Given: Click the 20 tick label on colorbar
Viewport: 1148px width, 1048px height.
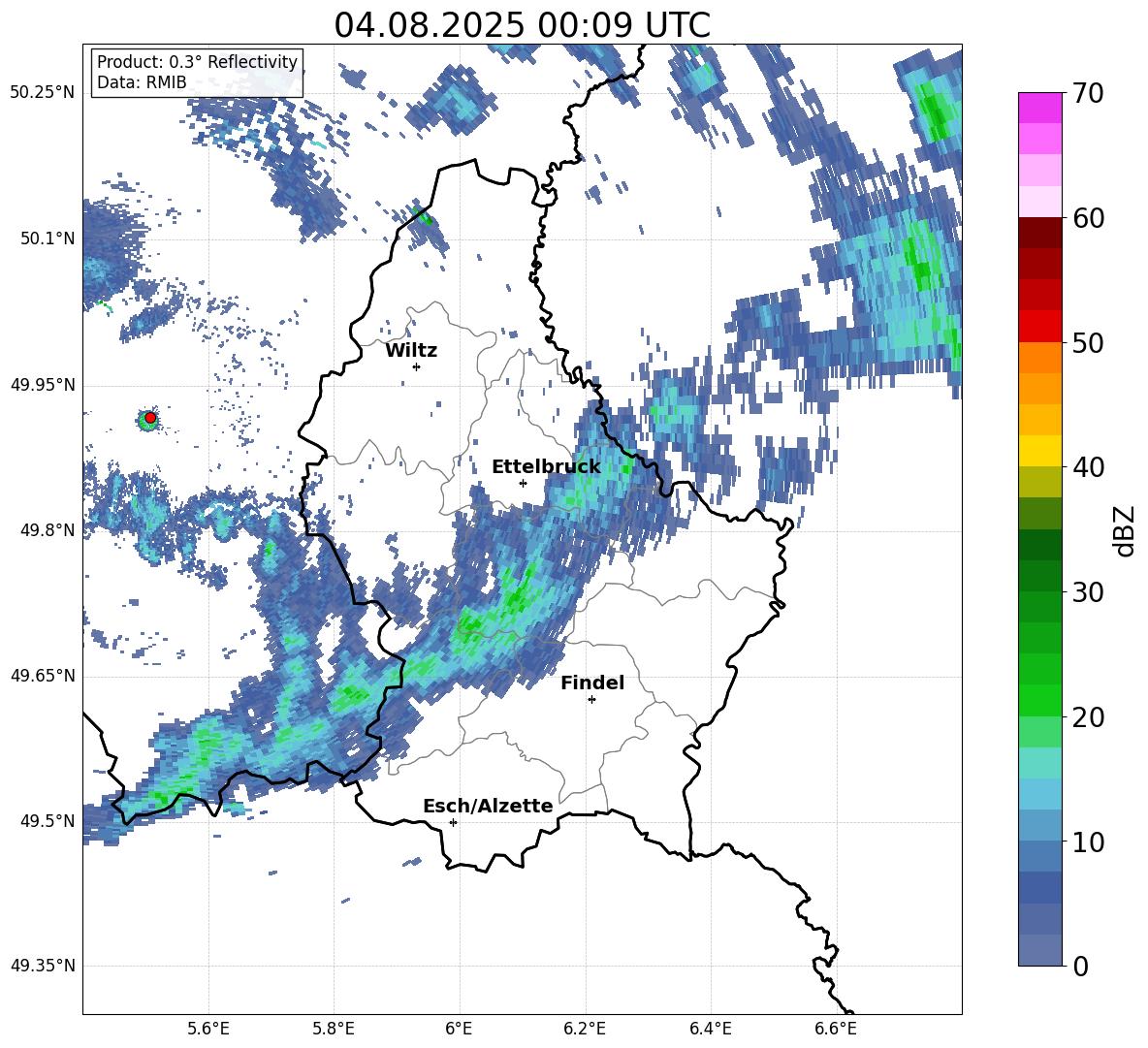Looking at the screenshot, I should (x=1088, y=717).
